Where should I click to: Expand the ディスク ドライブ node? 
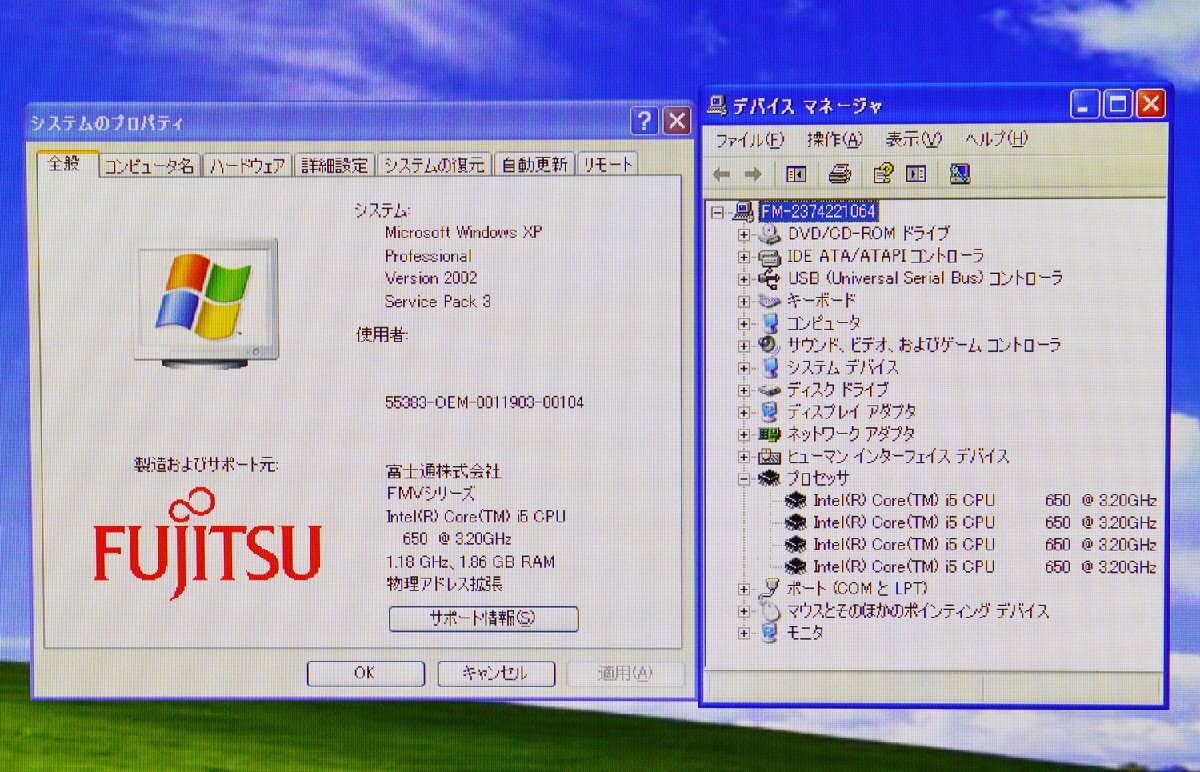(744, 389)
